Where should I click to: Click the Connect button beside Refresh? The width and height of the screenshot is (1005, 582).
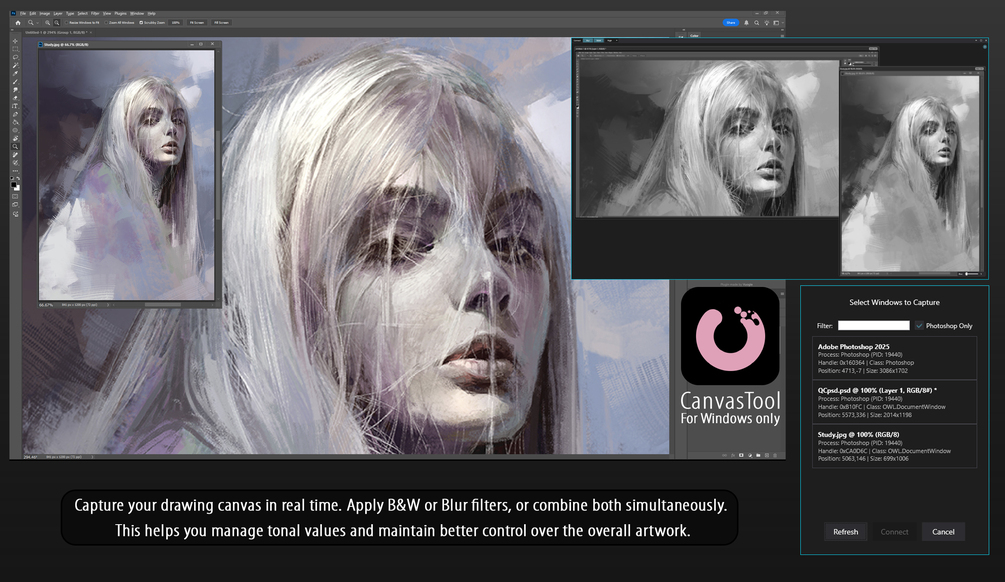click(x=894, y=531)
